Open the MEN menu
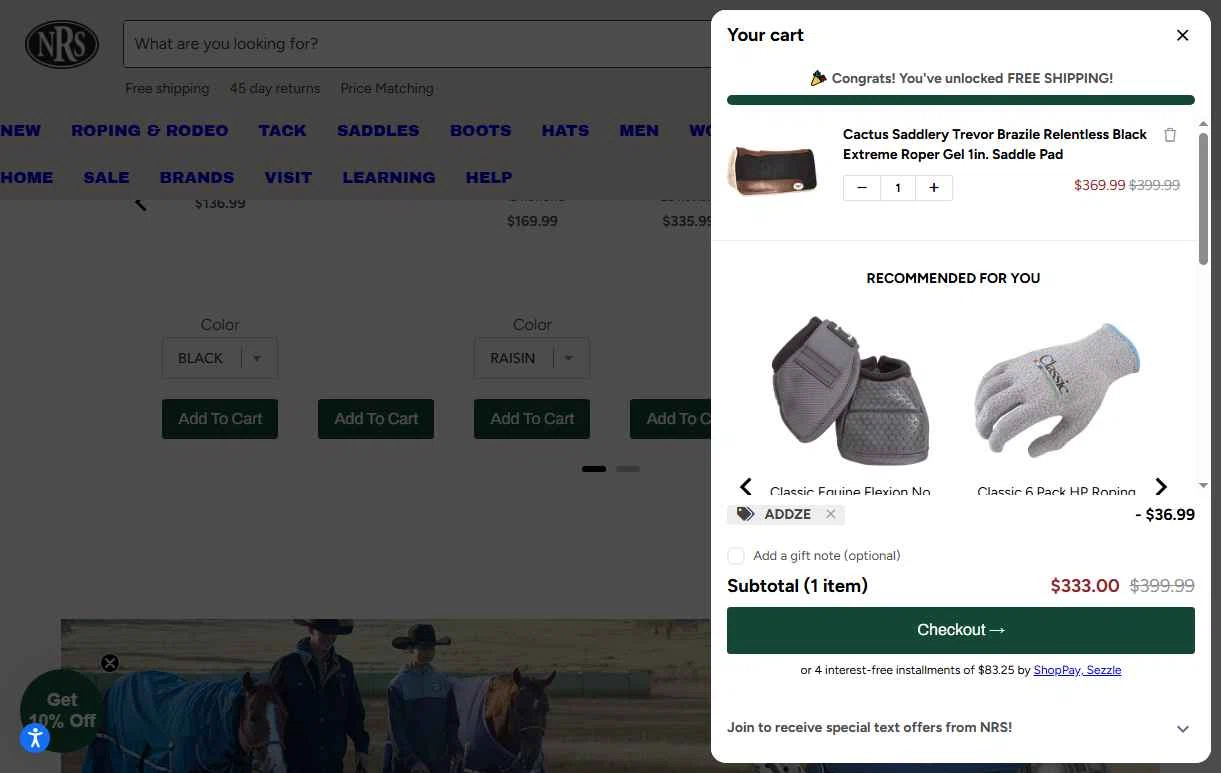Image resolution: width=1221 pixels, height=773 pixels. [x=639, y=131]
